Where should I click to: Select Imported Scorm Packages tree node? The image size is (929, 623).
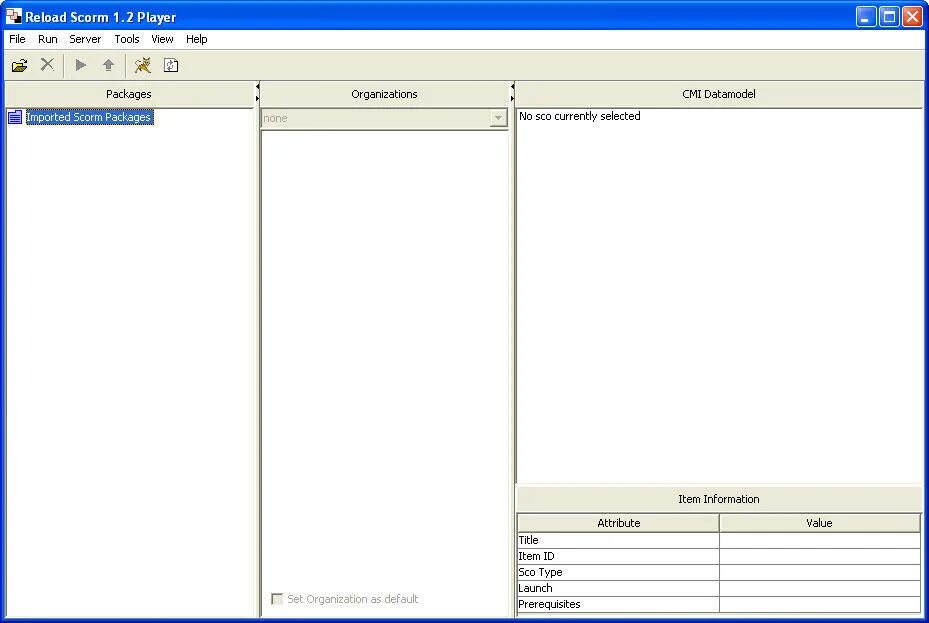(x=89, y=117)
